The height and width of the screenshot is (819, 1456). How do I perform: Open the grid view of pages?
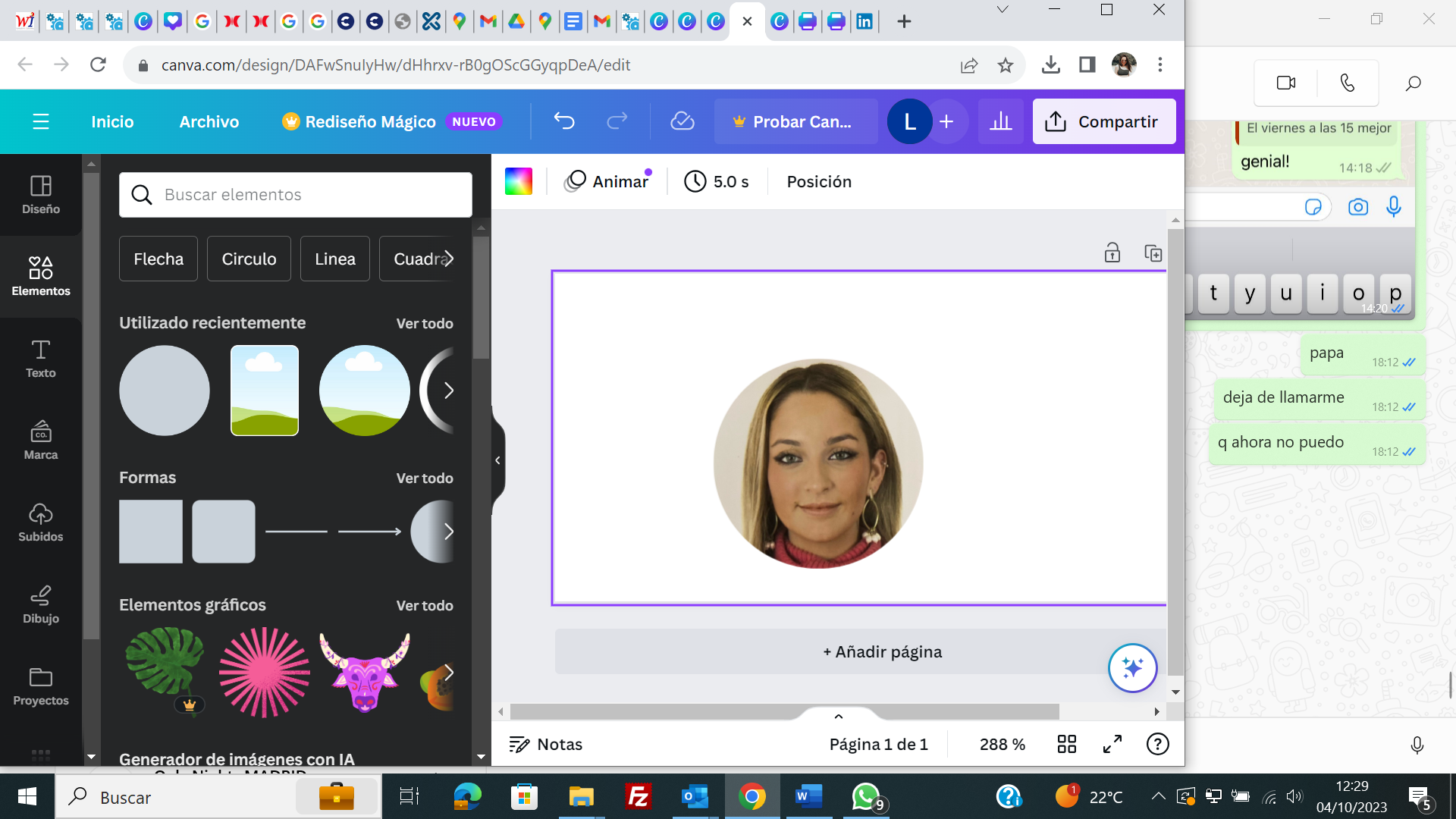(1067, 744)
